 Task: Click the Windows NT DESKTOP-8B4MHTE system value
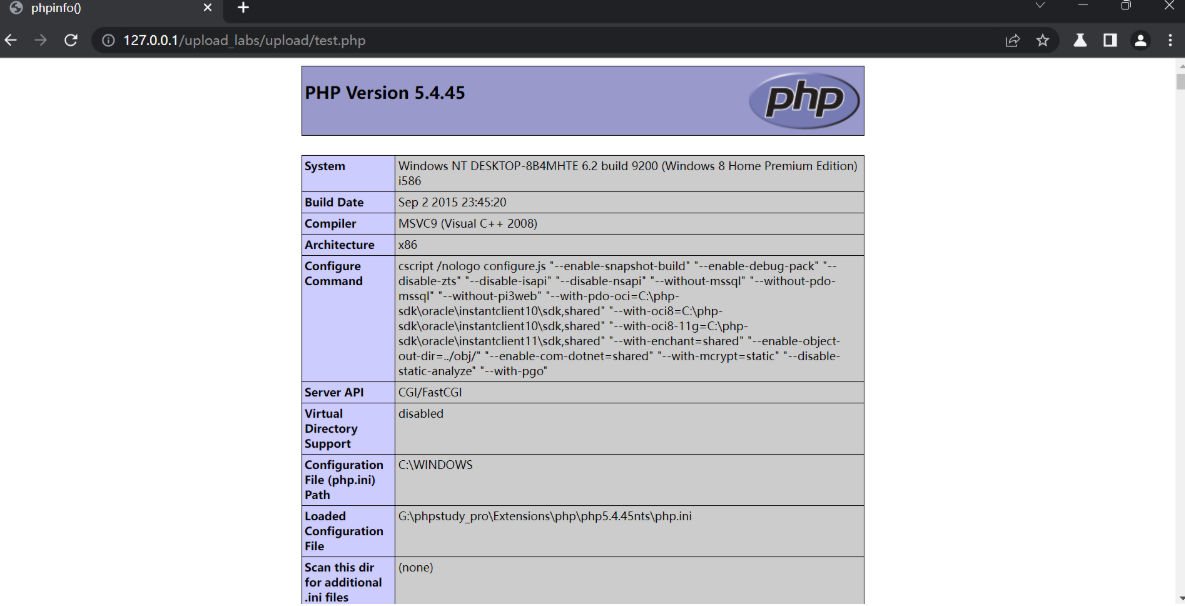(628, 174)
